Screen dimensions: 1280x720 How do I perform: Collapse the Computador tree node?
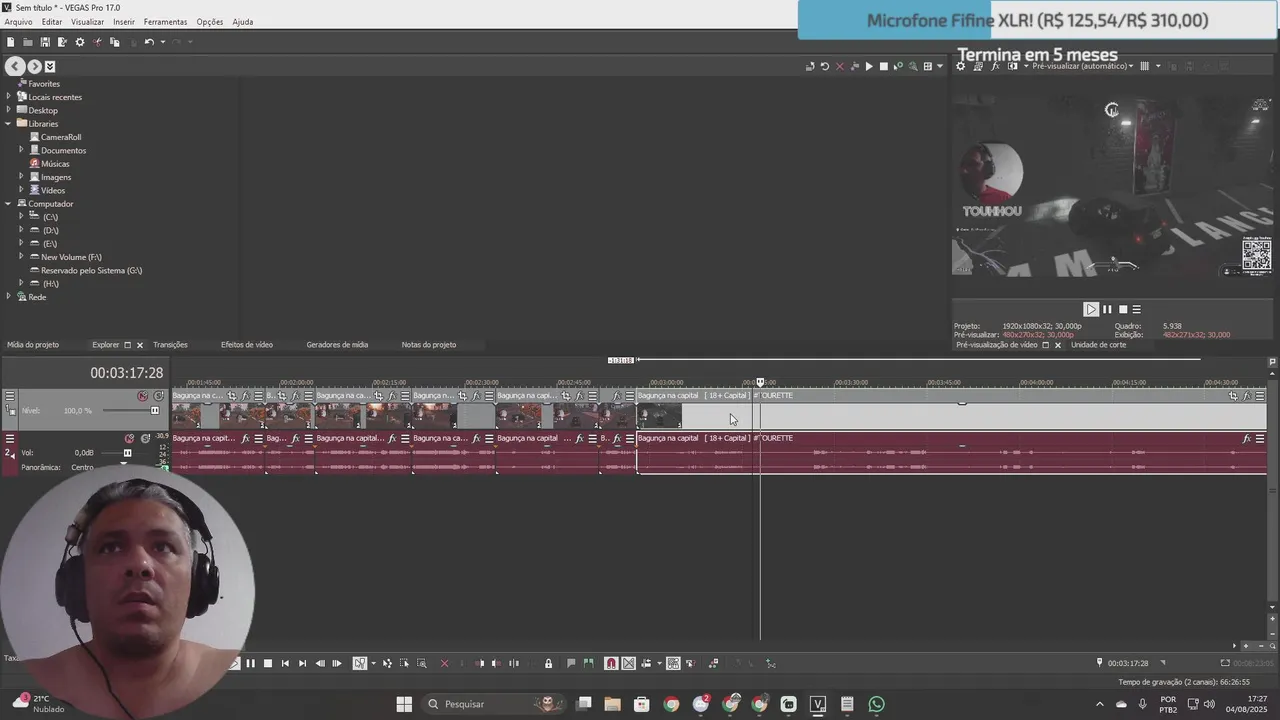(9, 204)
